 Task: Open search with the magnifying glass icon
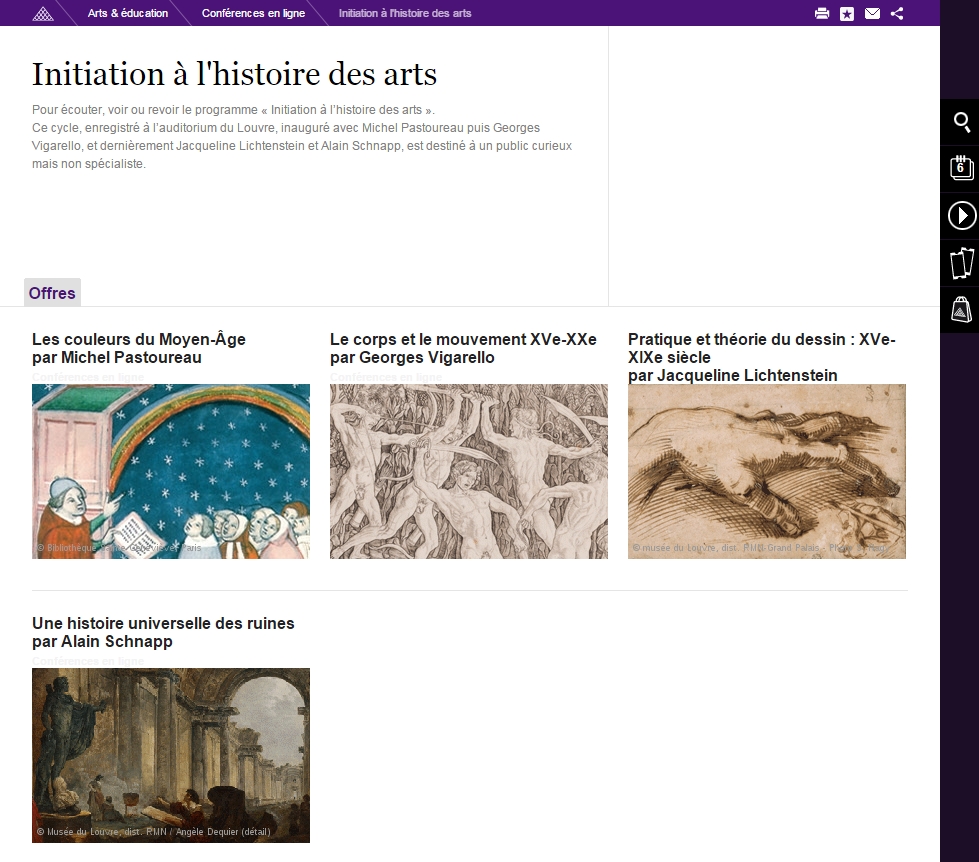(962, 122)
